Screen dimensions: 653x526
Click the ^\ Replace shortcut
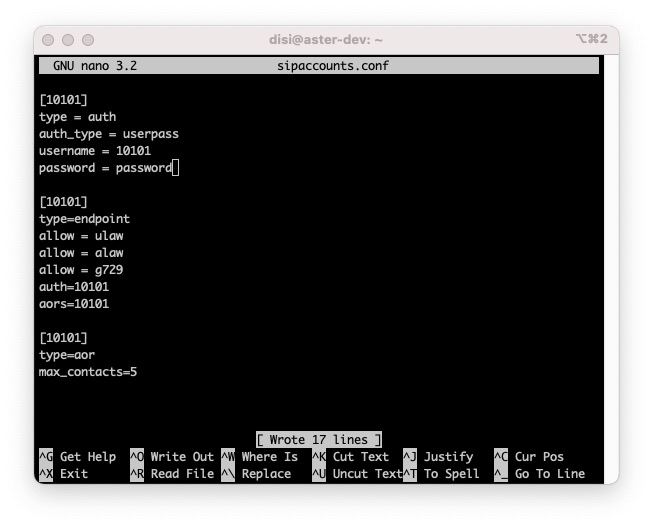256,474
